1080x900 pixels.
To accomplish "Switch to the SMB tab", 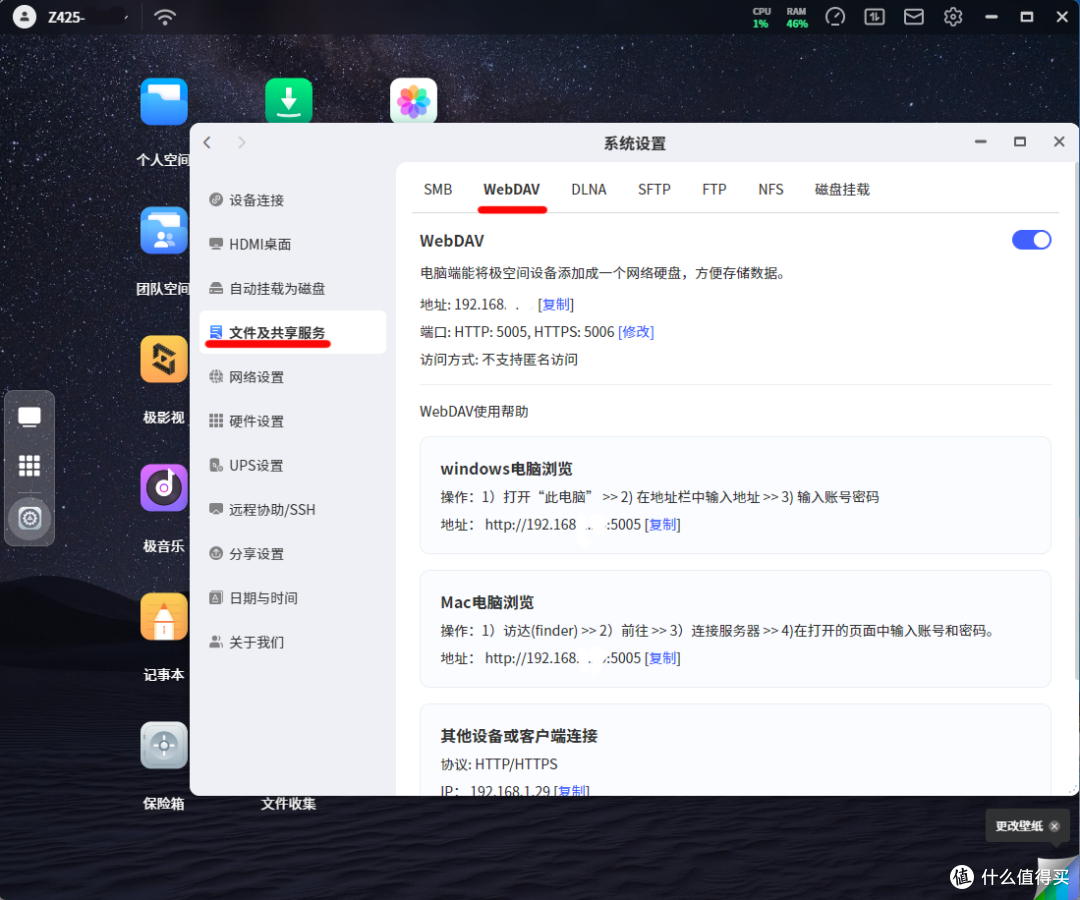I will [x=438, y=189].
